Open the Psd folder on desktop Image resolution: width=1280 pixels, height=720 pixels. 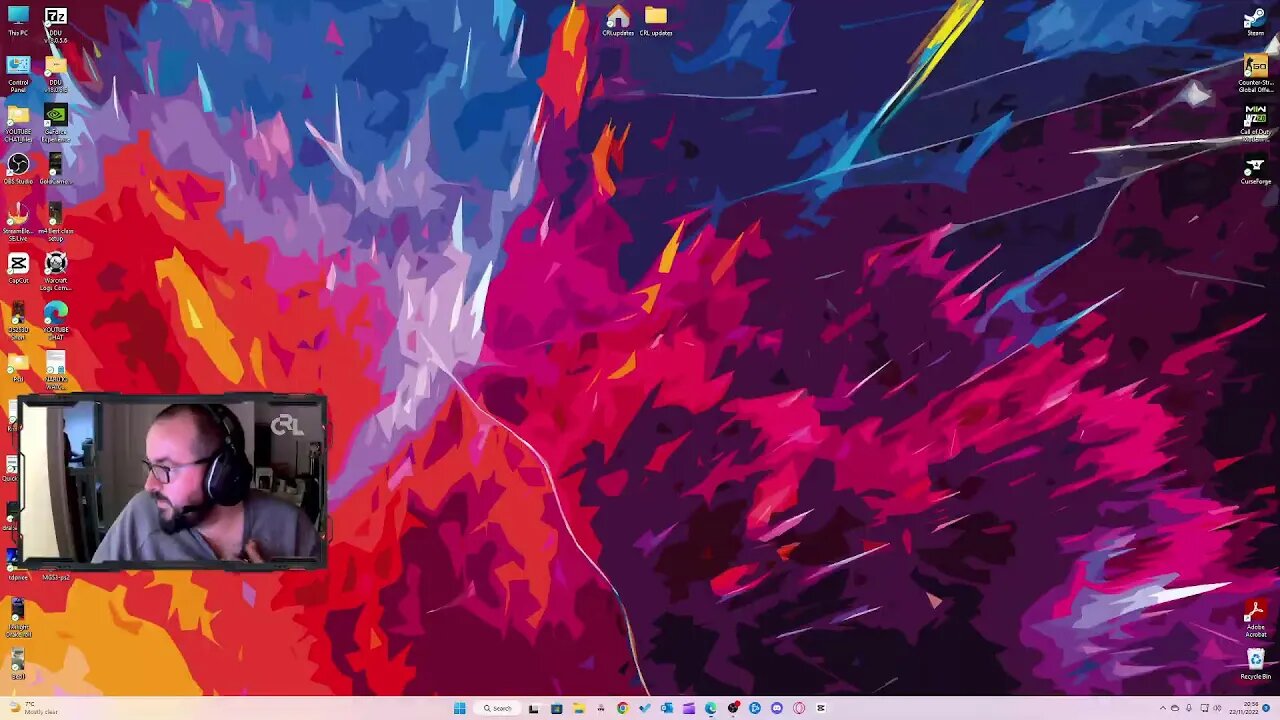pos(18,366)
